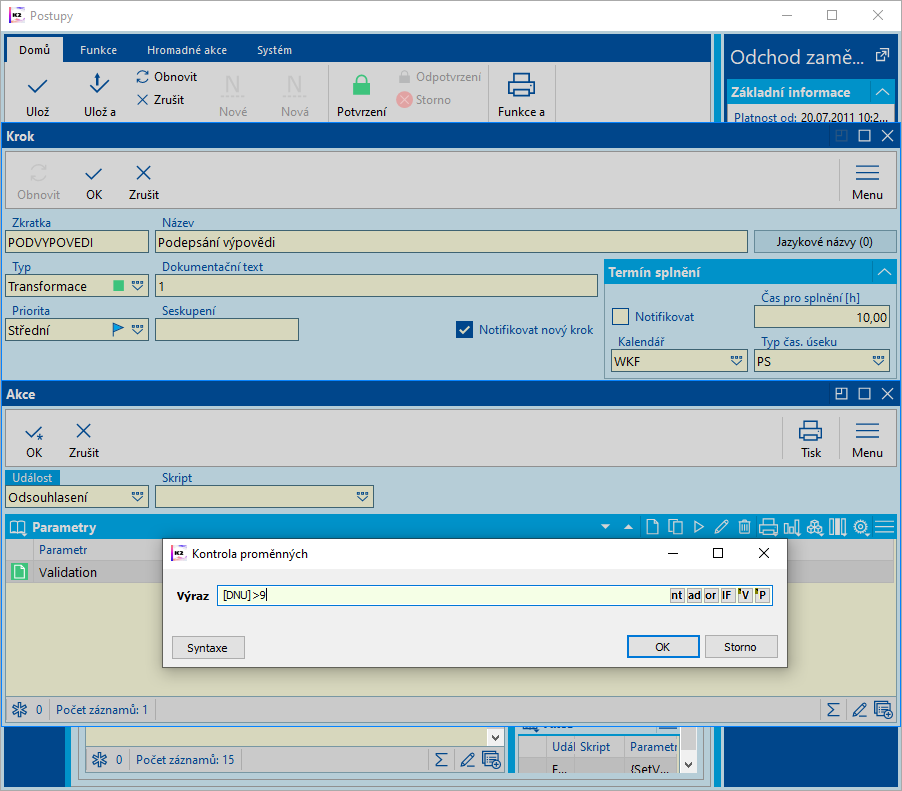The width and height of the screenshot is (902, 791).
Task: Click Zrušit in the main ribbon
Action: pos(160,100)
